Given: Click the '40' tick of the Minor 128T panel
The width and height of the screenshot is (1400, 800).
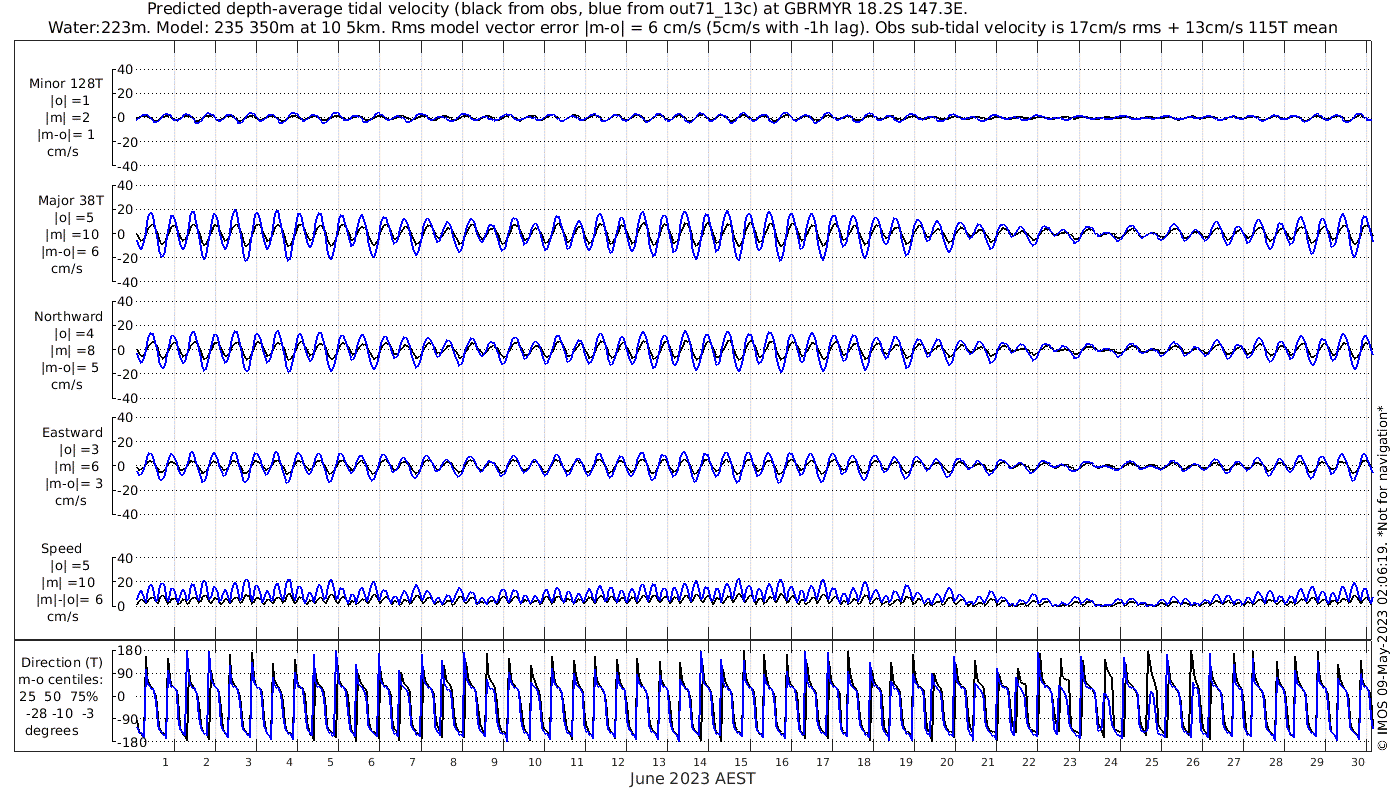Looking at the screenshot, I should click(x=126, y=70).
